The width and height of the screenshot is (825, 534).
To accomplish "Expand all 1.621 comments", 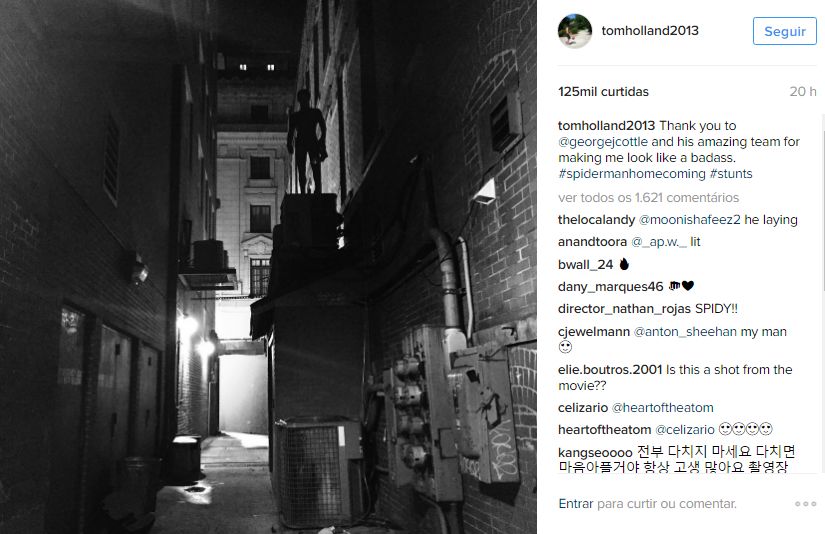I will [x=648, y=198].
